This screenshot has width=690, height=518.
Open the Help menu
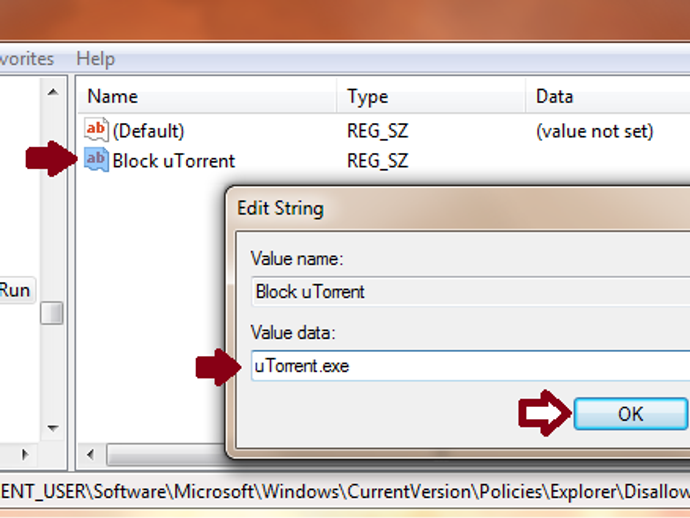tap(95, 59)
